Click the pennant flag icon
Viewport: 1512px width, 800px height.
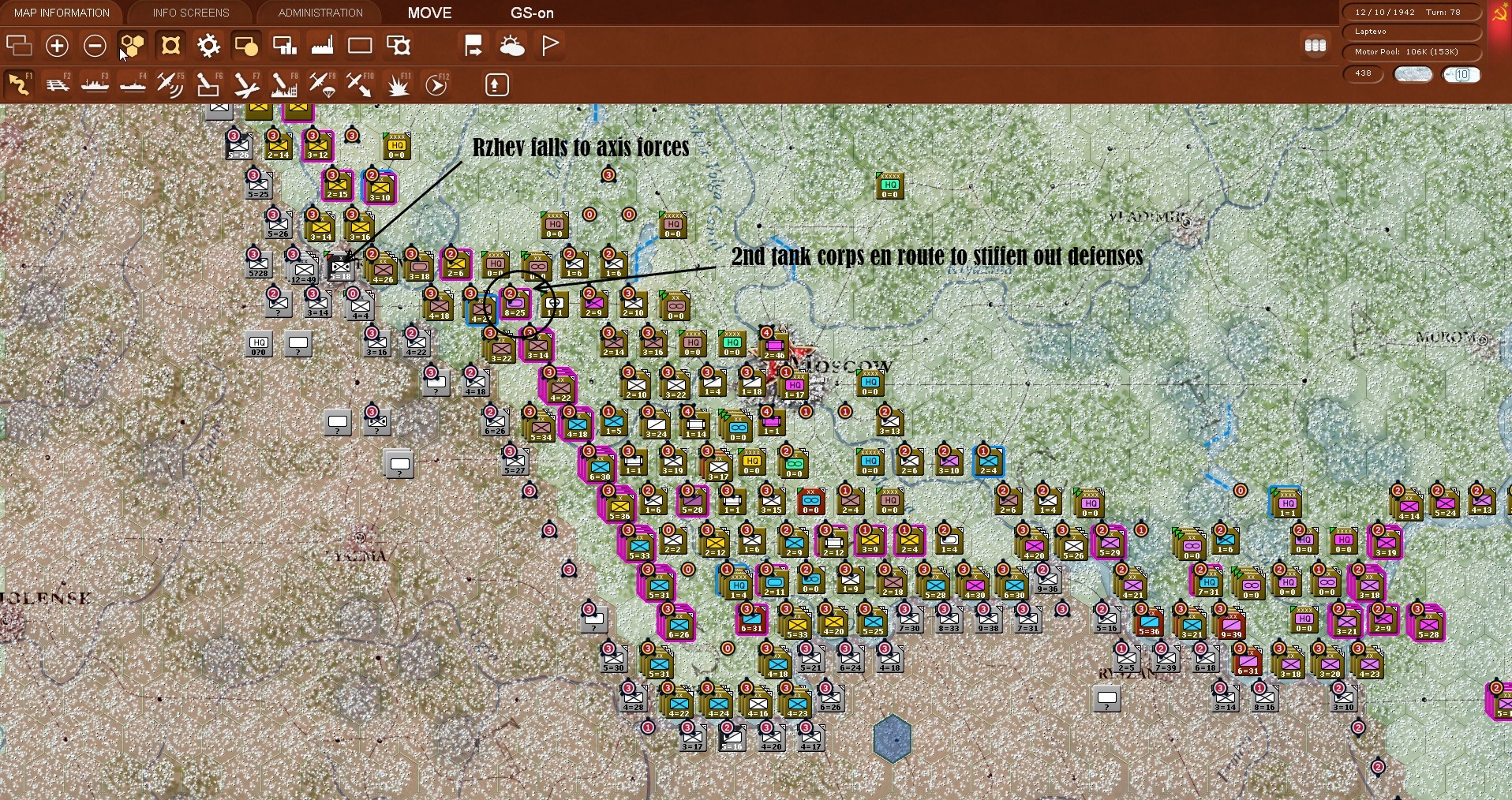pyautogui.click(x=550, y=46)
